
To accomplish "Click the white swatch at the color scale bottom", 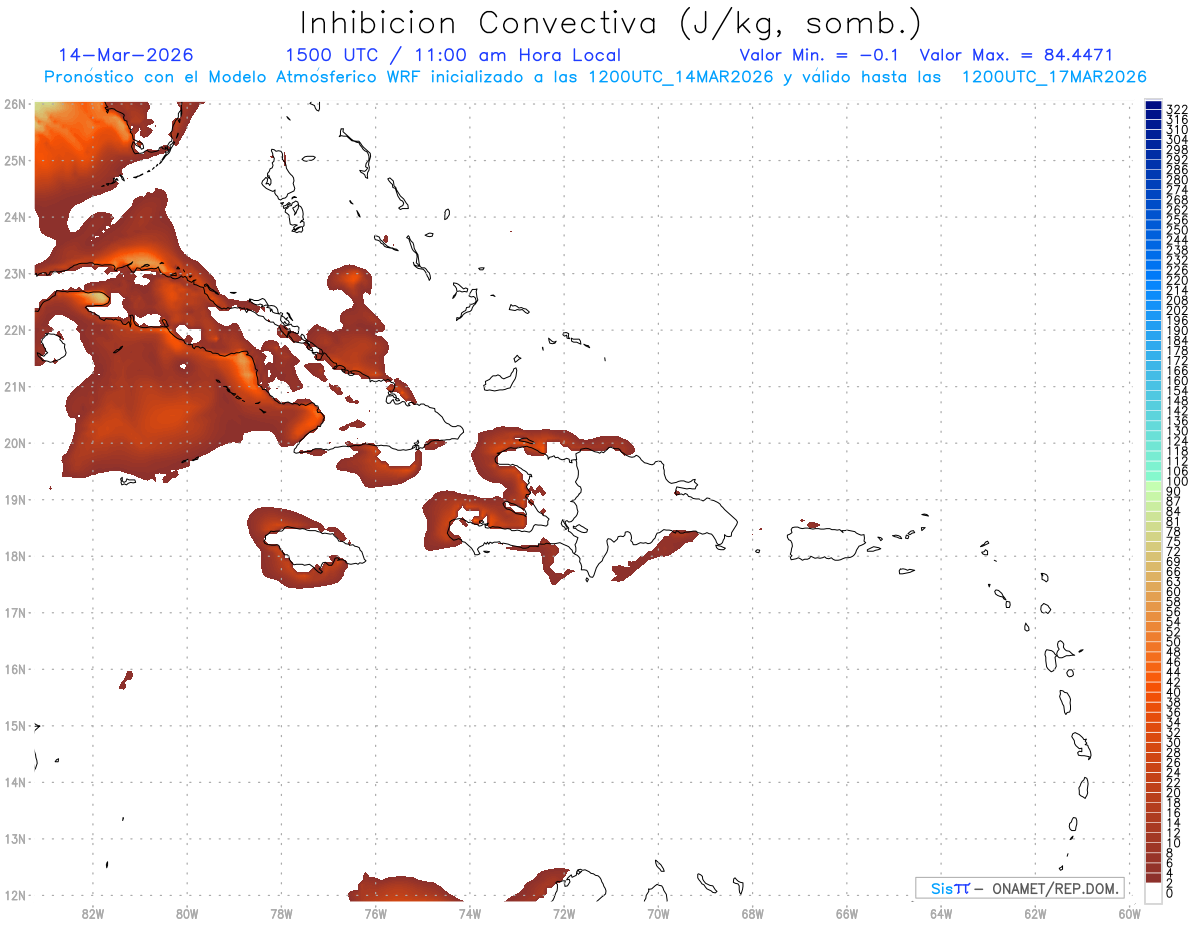I will point(1153,892).
